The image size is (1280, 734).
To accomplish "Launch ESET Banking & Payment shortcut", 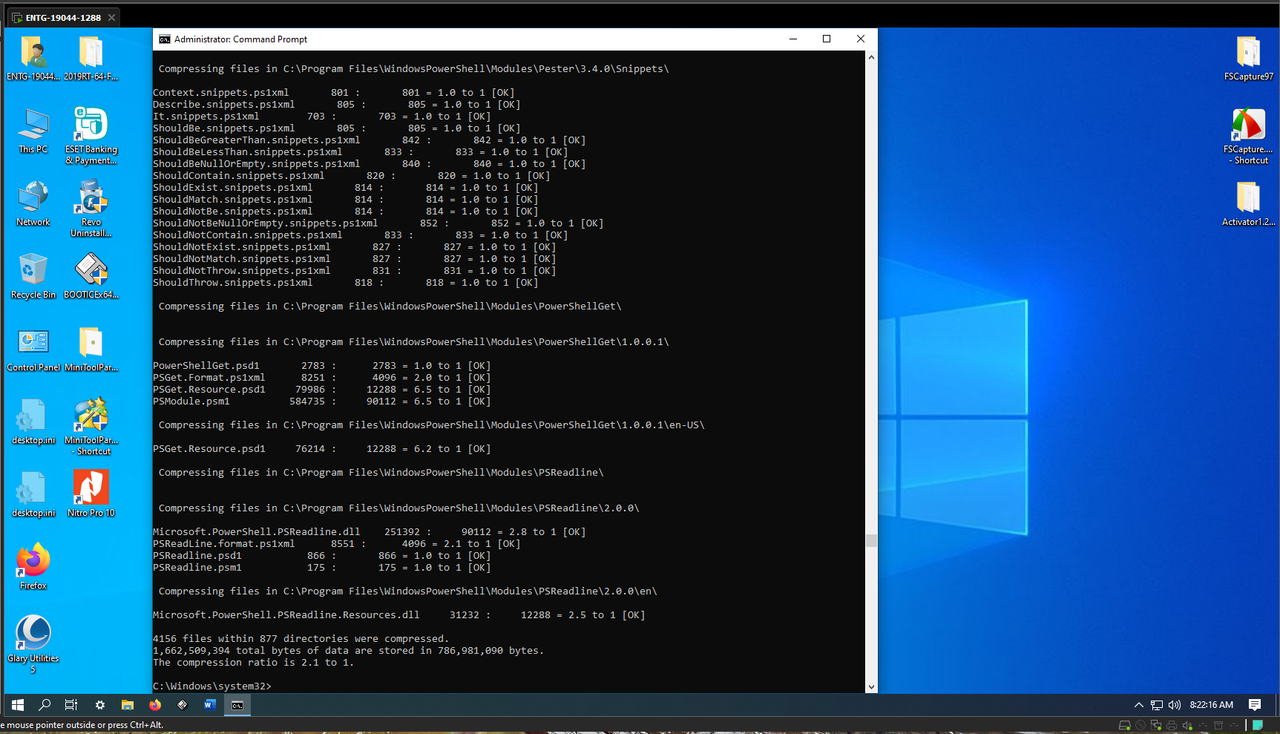I will coord(91,136).
